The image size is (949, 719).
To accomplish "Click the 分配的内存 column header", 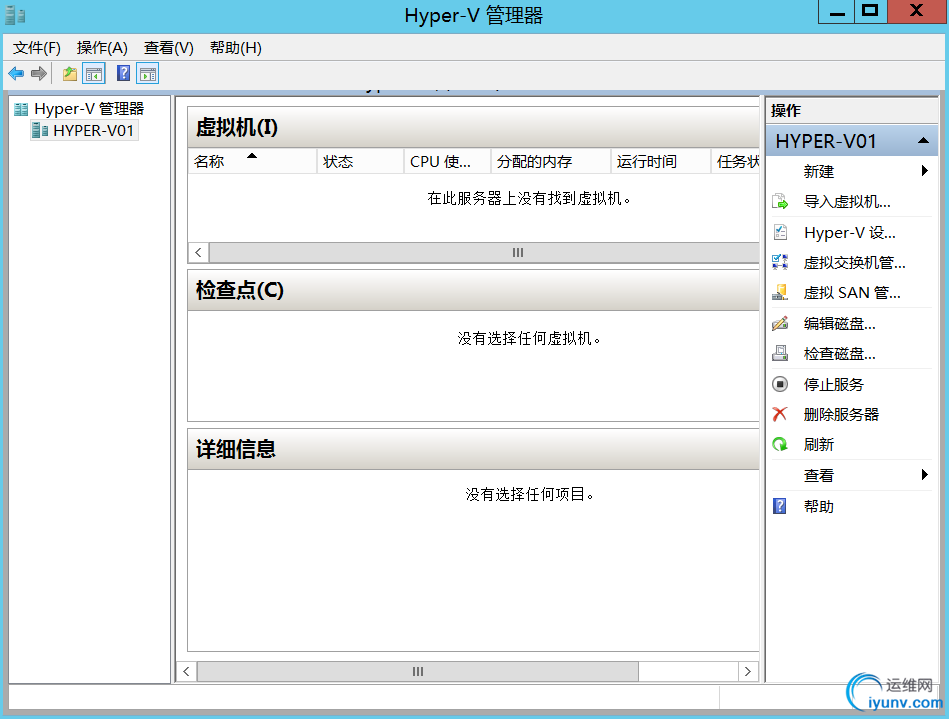I will click(x=551, y=161).
